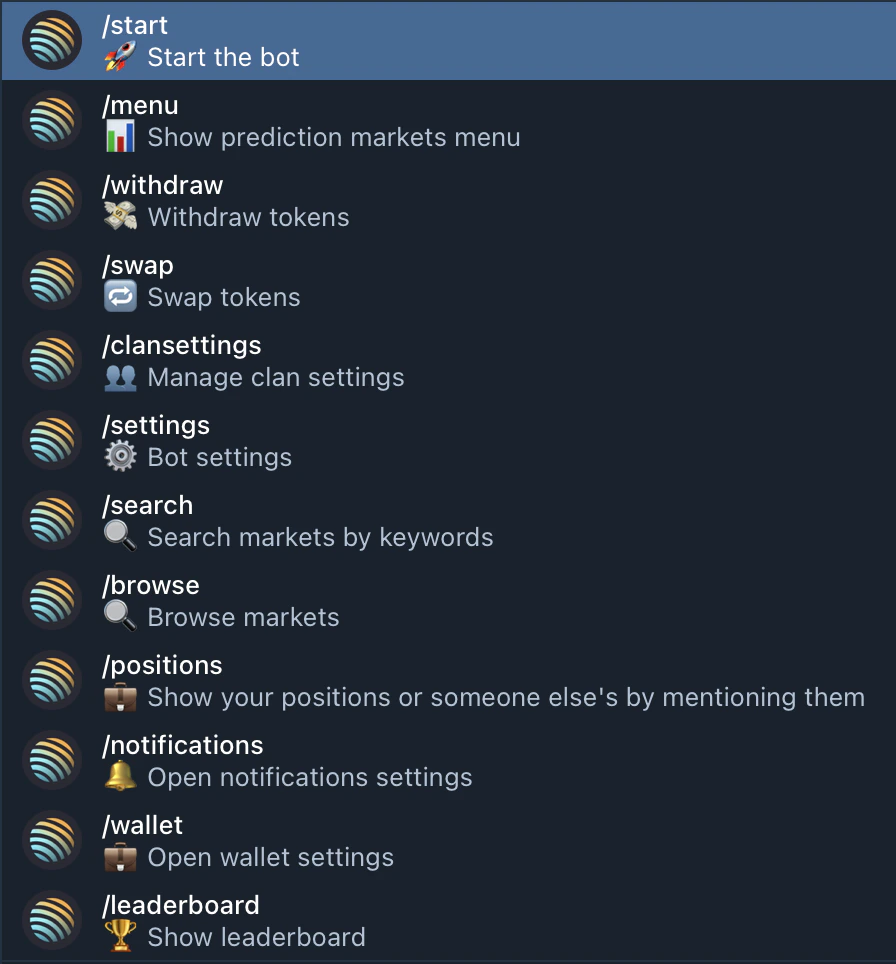
Task: Click the swap arrows icon for /swap
Action: [120, 297]
